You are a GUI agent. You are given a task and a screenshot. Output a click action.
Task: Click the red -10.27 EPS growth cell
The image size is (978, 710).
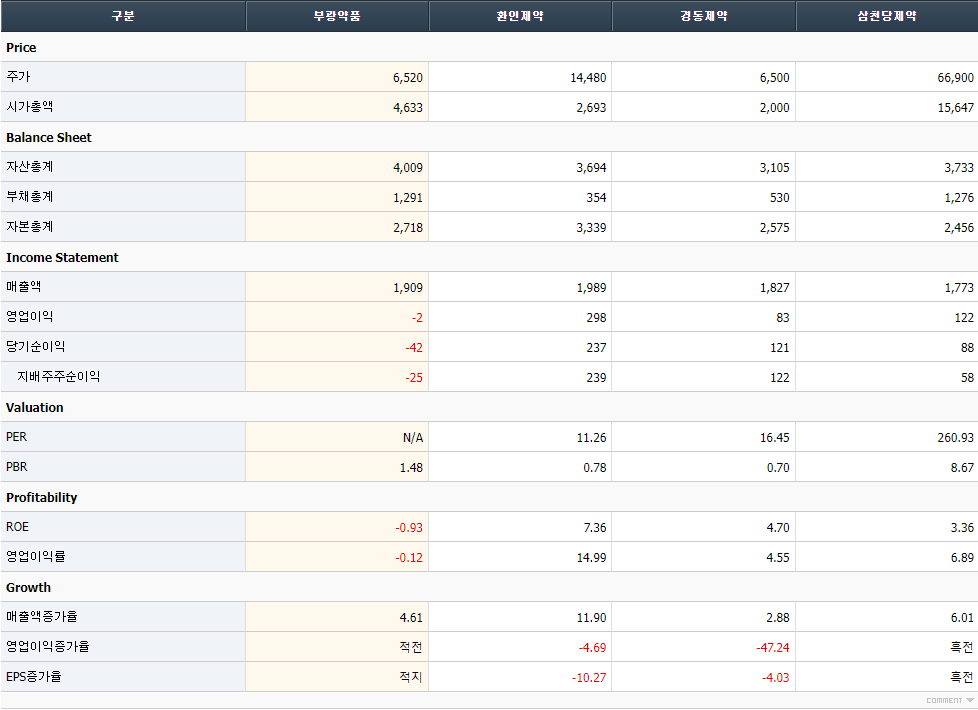[520, 676]
